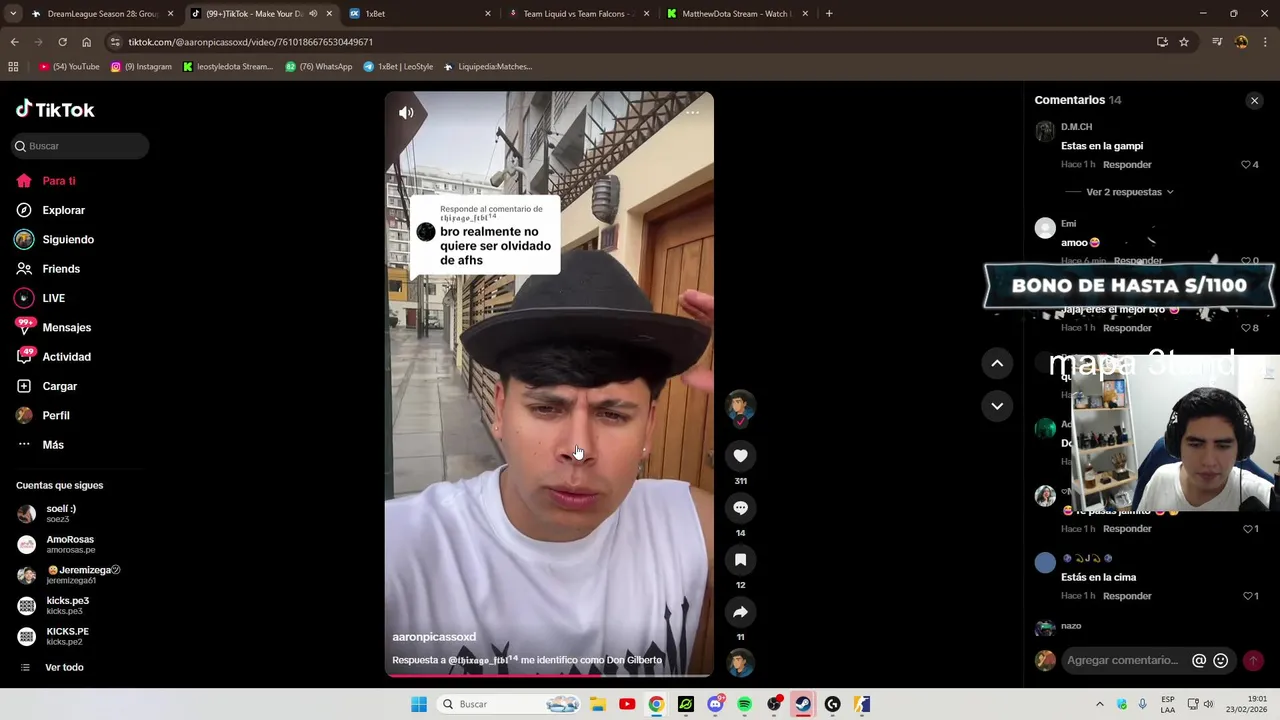Screen dimensions: 1280x720
Task: Open the emoji picker in comment box
Action: [1221, 660]
